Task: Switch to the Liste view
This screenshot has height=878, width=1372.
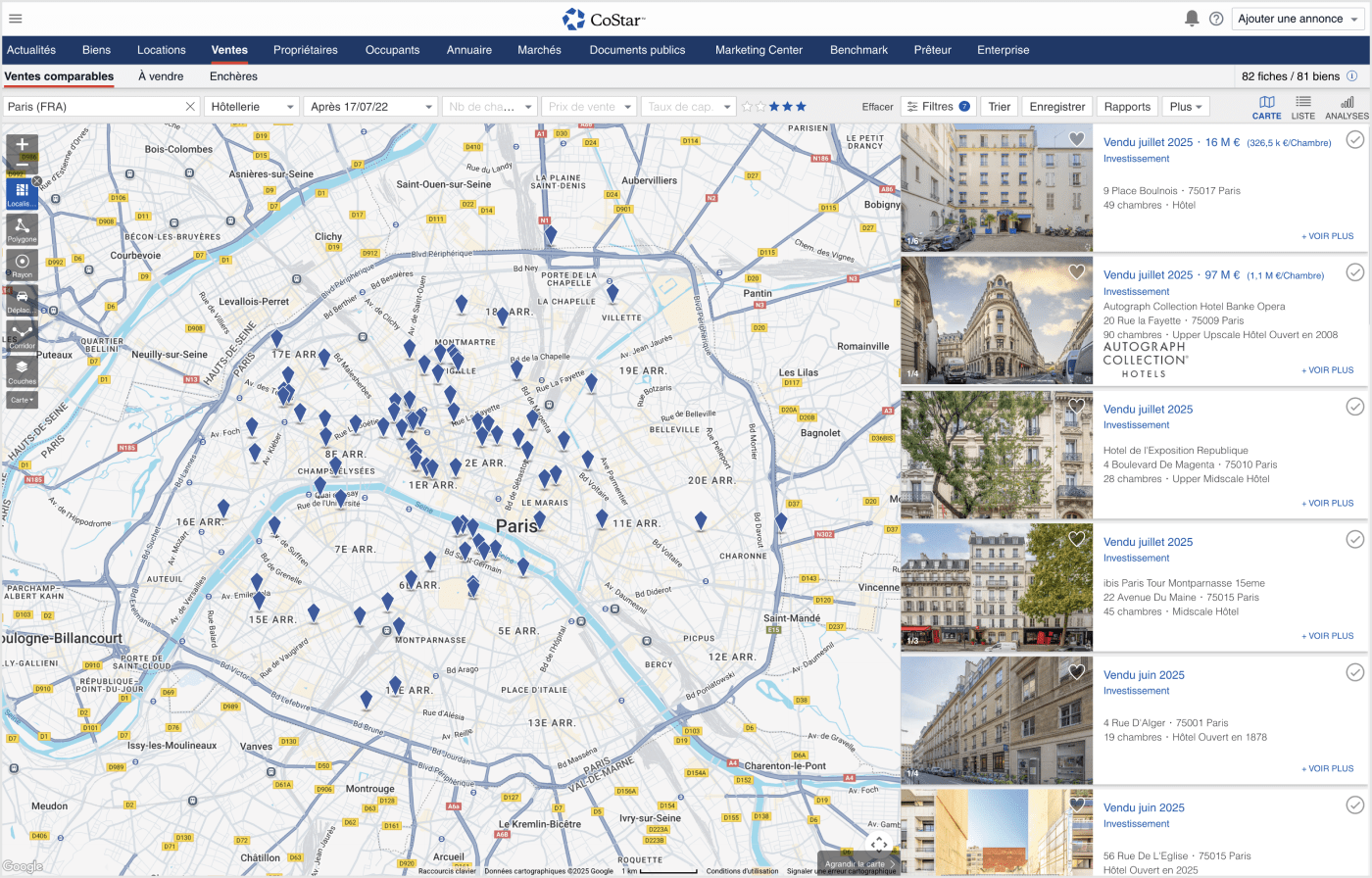Action: 1302,107
